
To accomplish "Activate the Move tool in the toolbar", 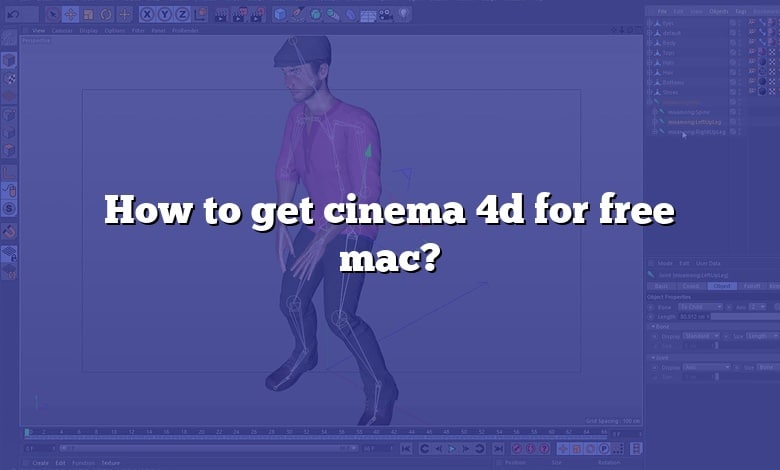I will click(71, 14).
